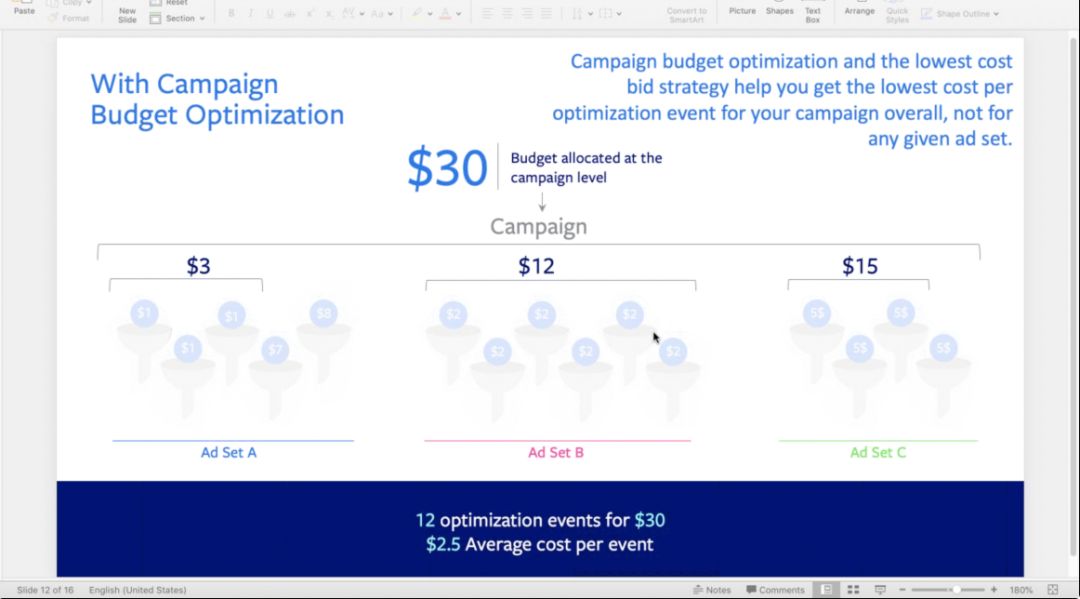Click the English (United States) language indicator
This screenshot has width=1080, height=599.
coord(138,590)
